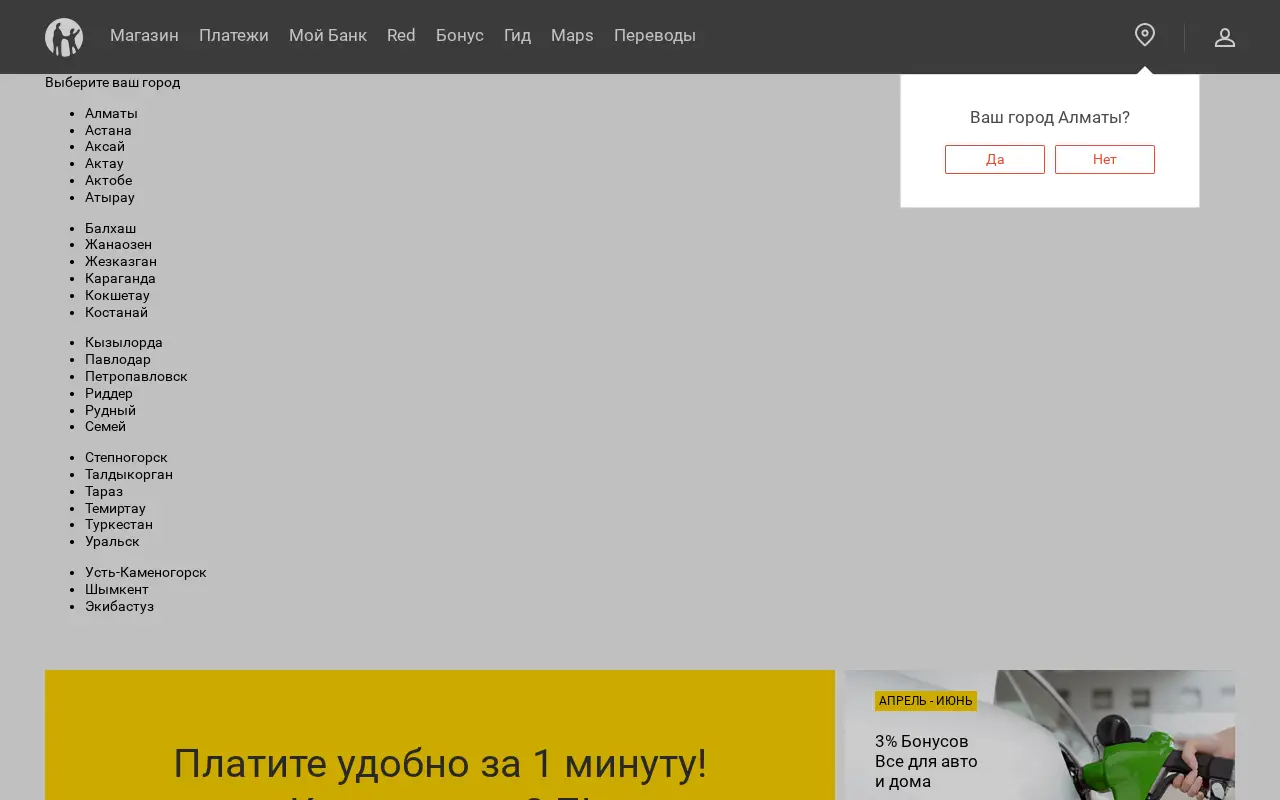This screenshot has height=800, width=1280.
Task: Go to the Переводы section
Action: pos(655,36)
